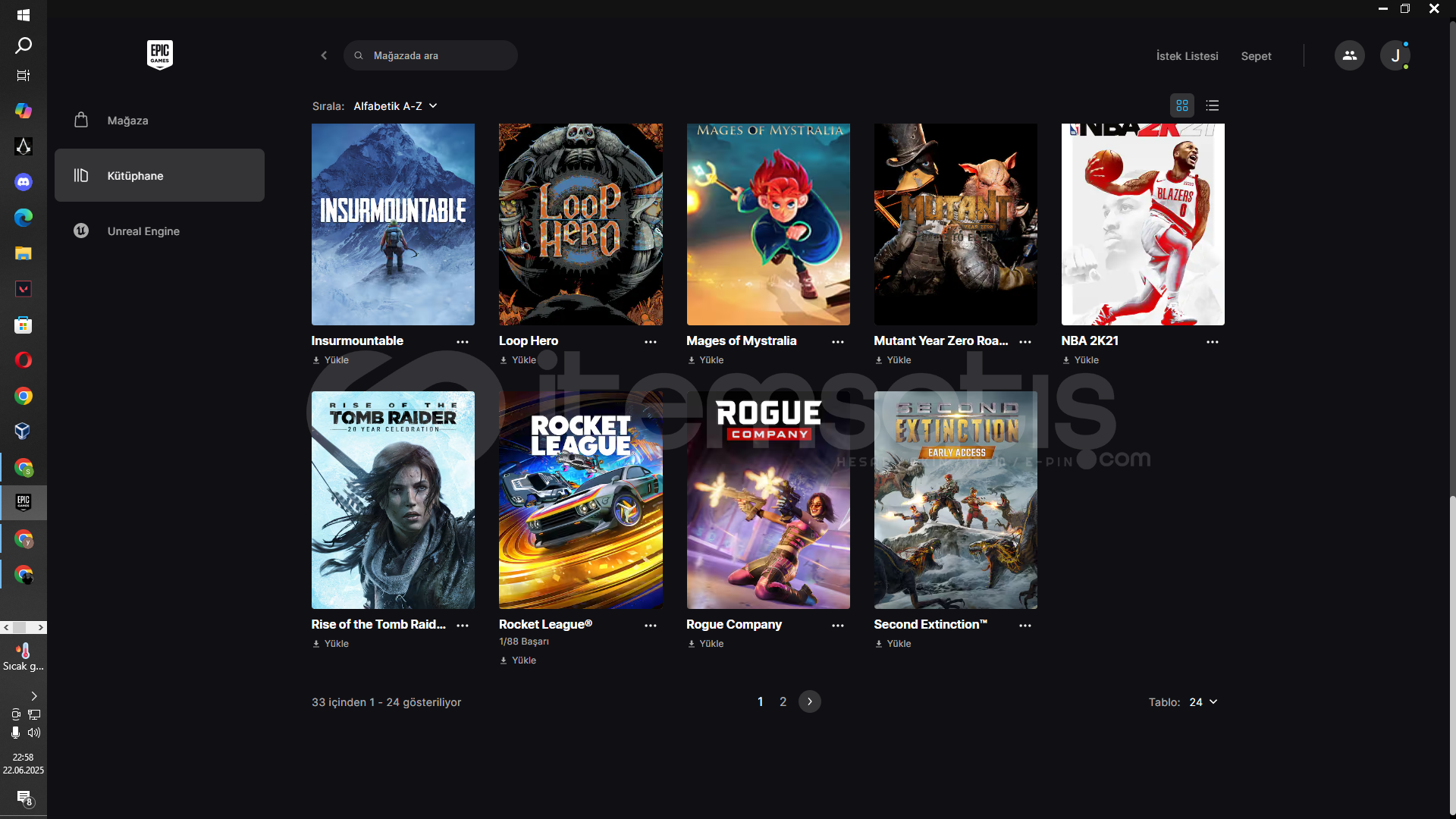Viewport: 1456px width, 819px height.
Task: Switch to grid view
Action: [1181, 105]
